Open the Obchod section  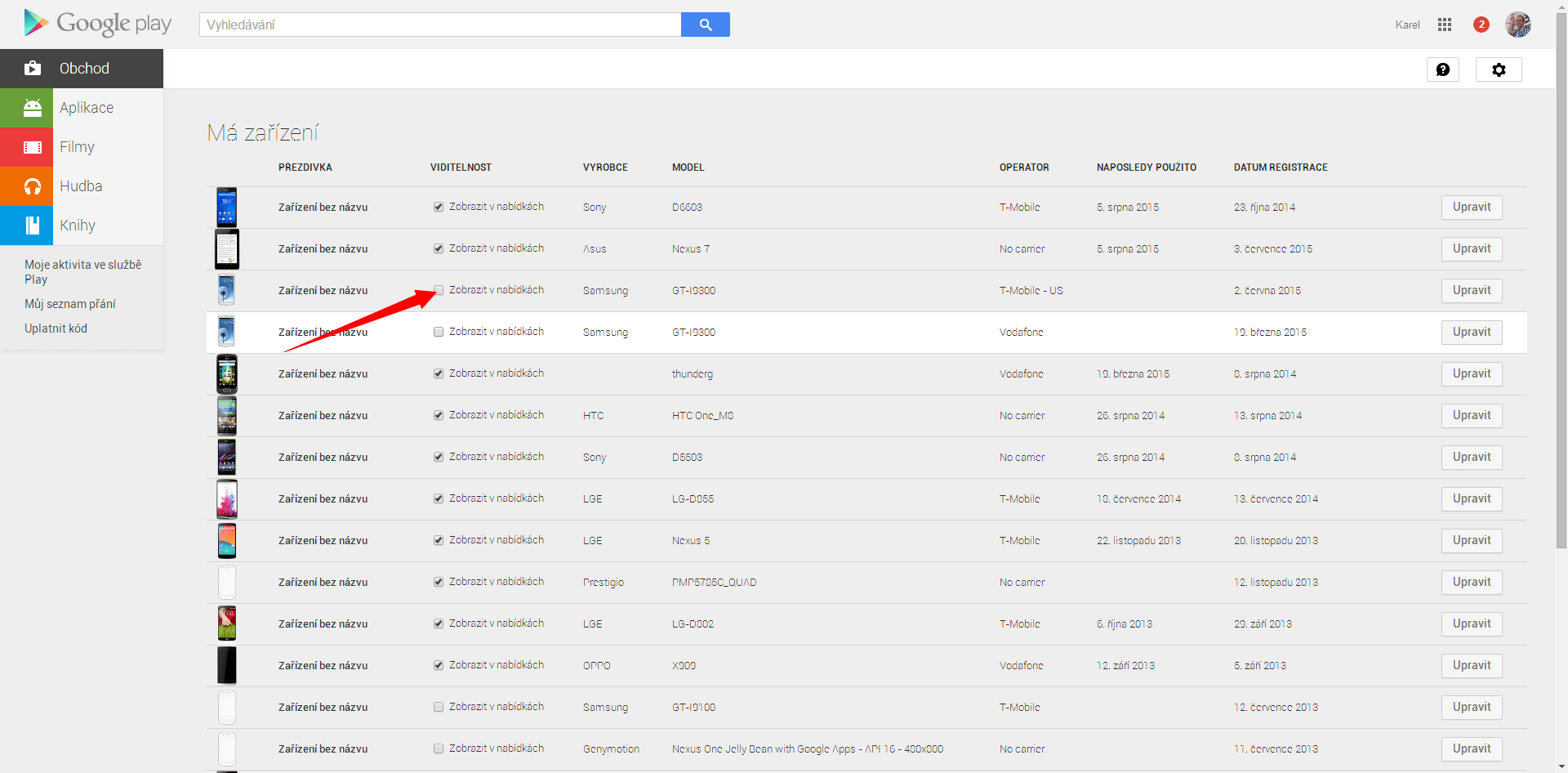(82, 69)
